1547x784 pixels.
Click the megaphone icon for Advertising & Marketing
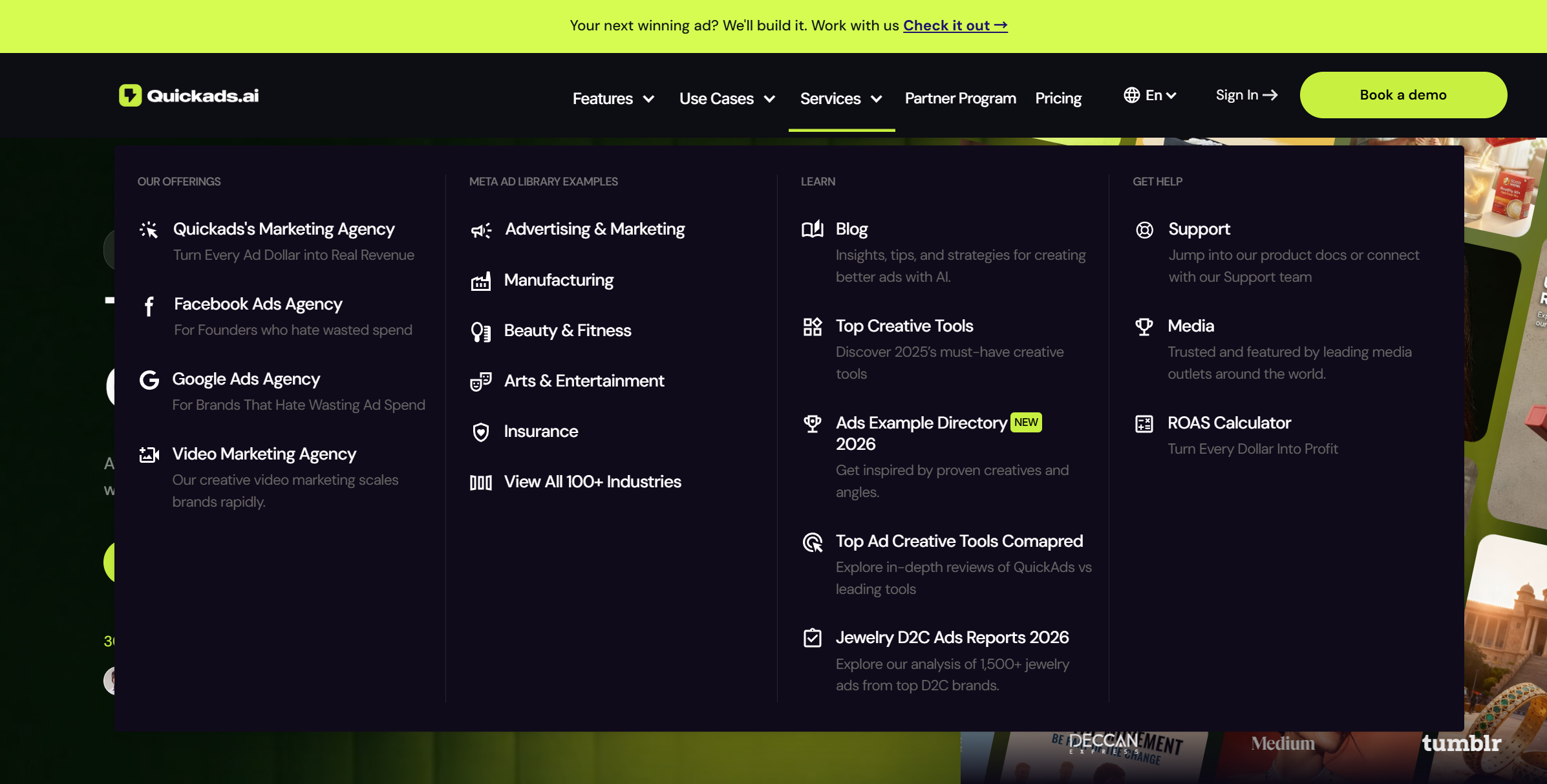click(481, 230)
